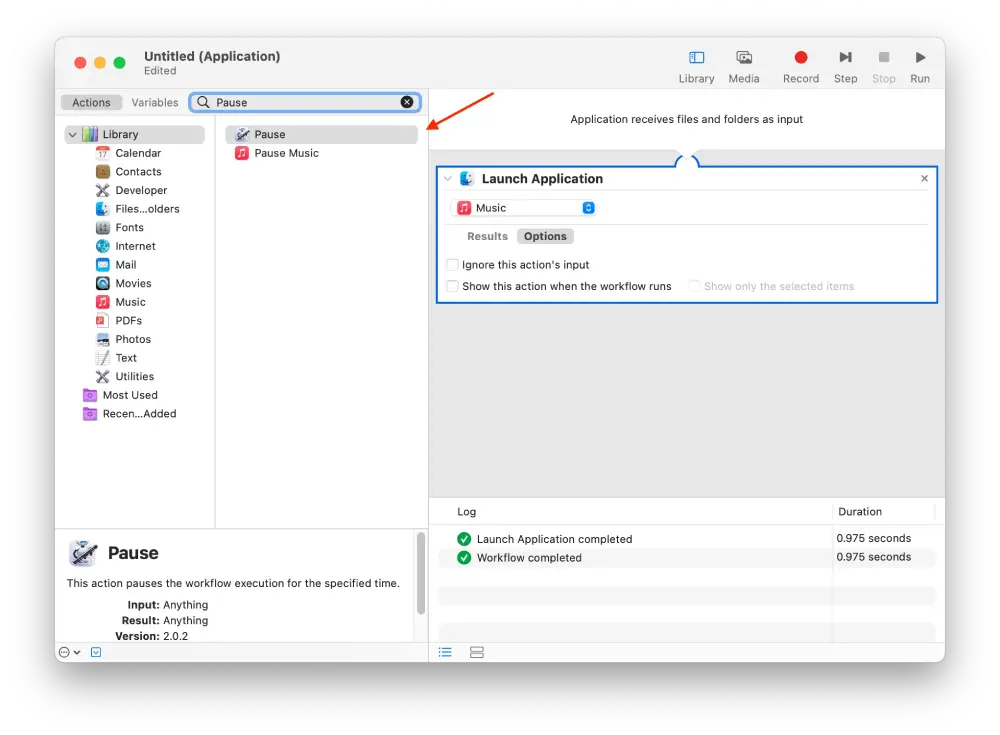Open the Media browser icon
Viewport: 1000px width, 735px height.
coord(744,58)
